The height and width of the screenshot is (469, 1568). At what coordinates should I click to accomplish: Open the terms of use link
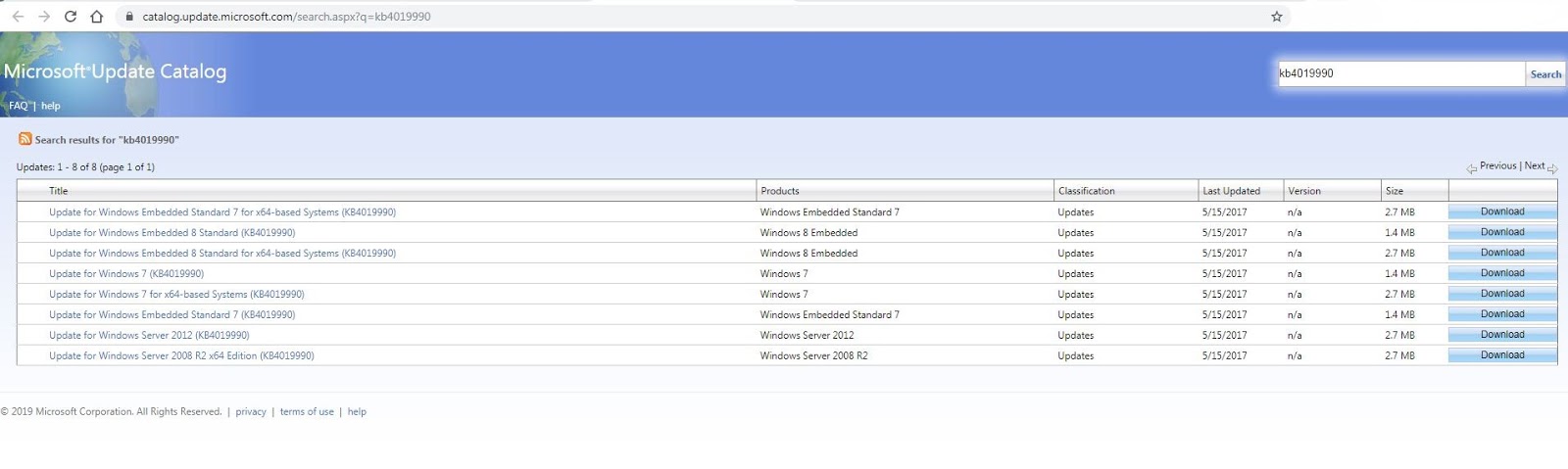[x=307, y=412]
